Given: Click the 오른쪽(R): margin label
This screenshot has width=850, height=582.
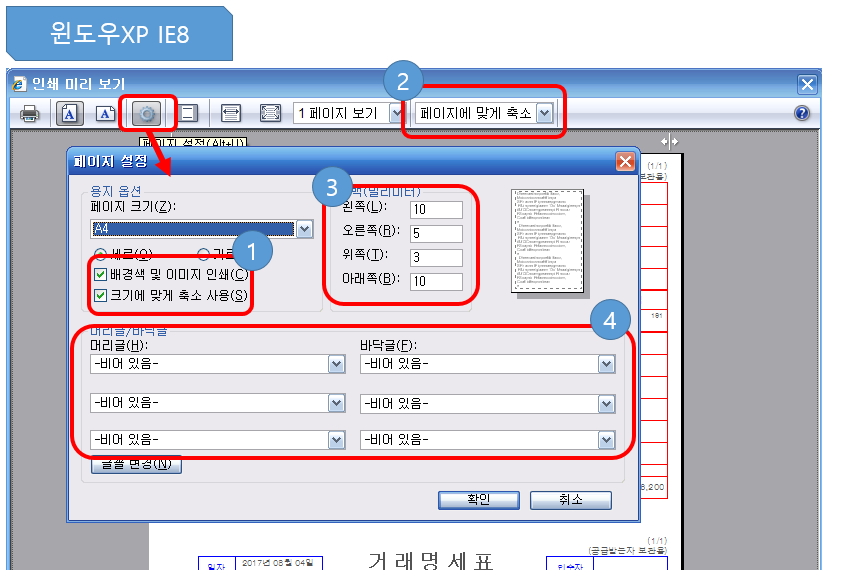Looking at the screenshot, I should pos(371,230).
